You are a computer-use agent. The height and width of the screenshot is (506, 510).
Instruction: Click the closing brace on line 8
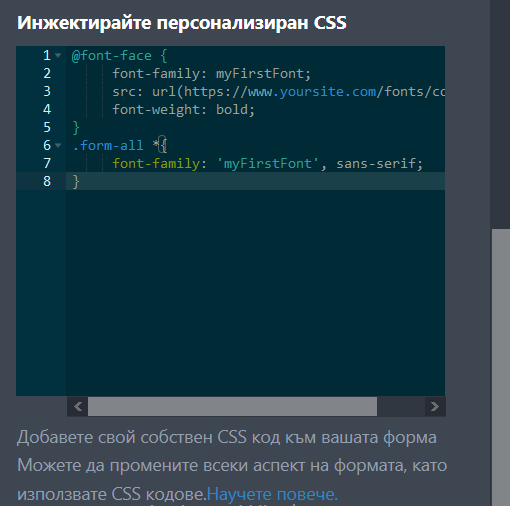(x=76, y=182)
